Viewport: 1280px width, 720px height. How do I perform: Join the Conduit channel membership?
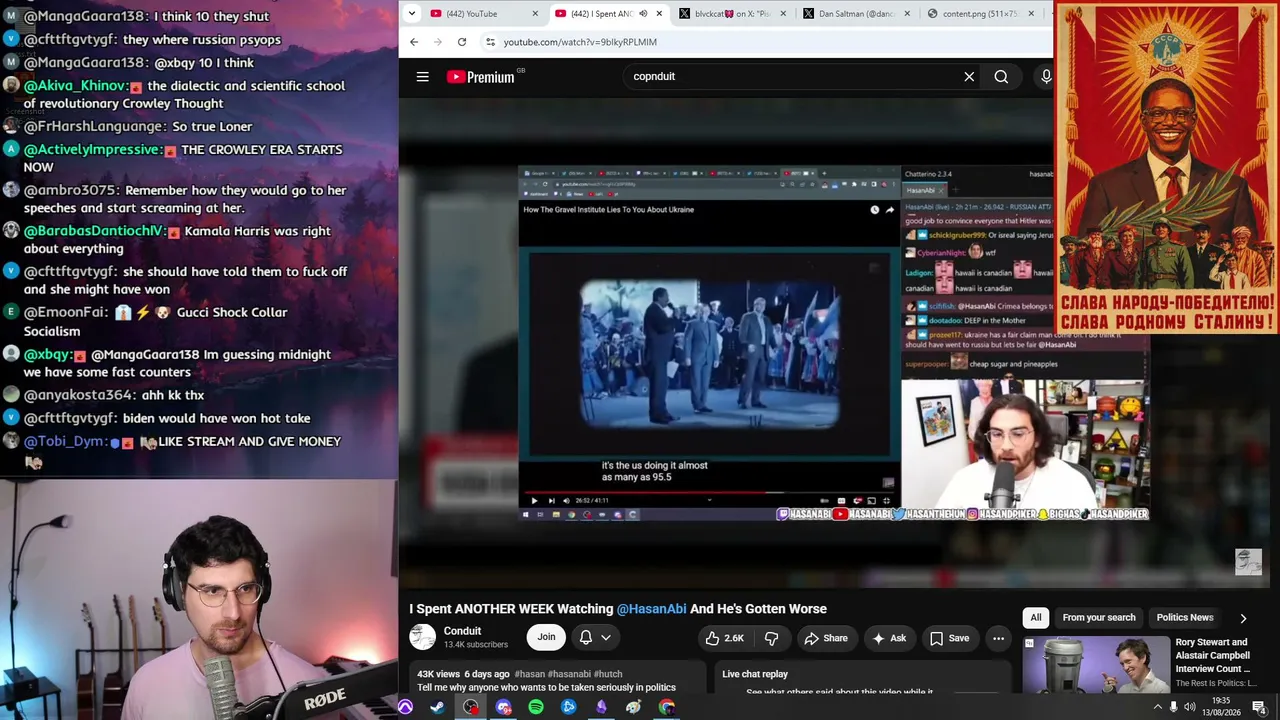[546, 637]
